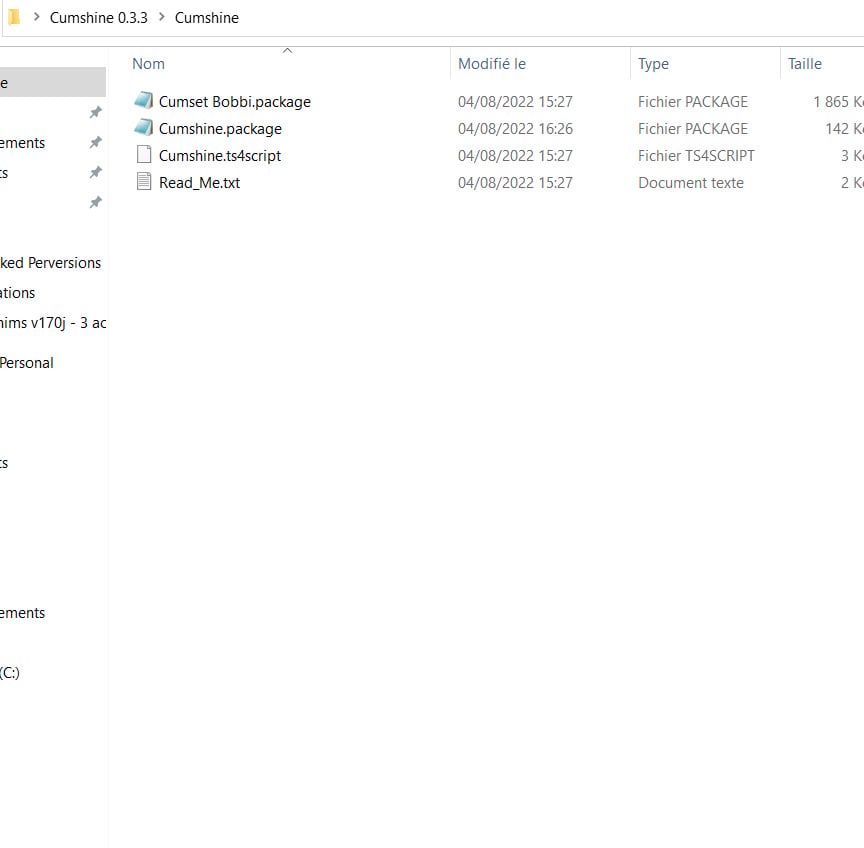Expand the chevron before Cumshine 0.3.3 breadcrumb
864x848 pixels.
pos(36,17)
